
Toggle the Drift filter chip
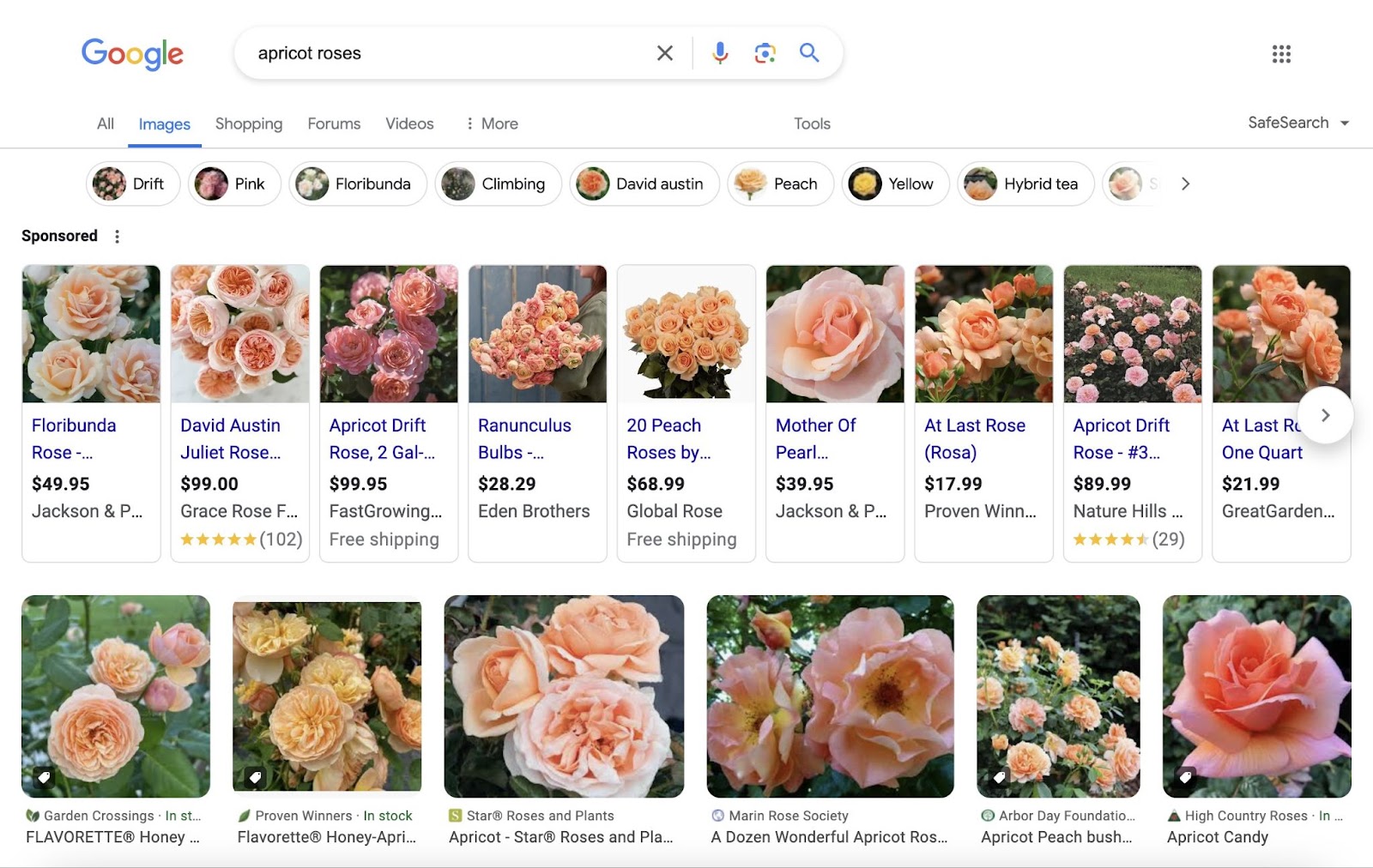[x=133, y=184]
